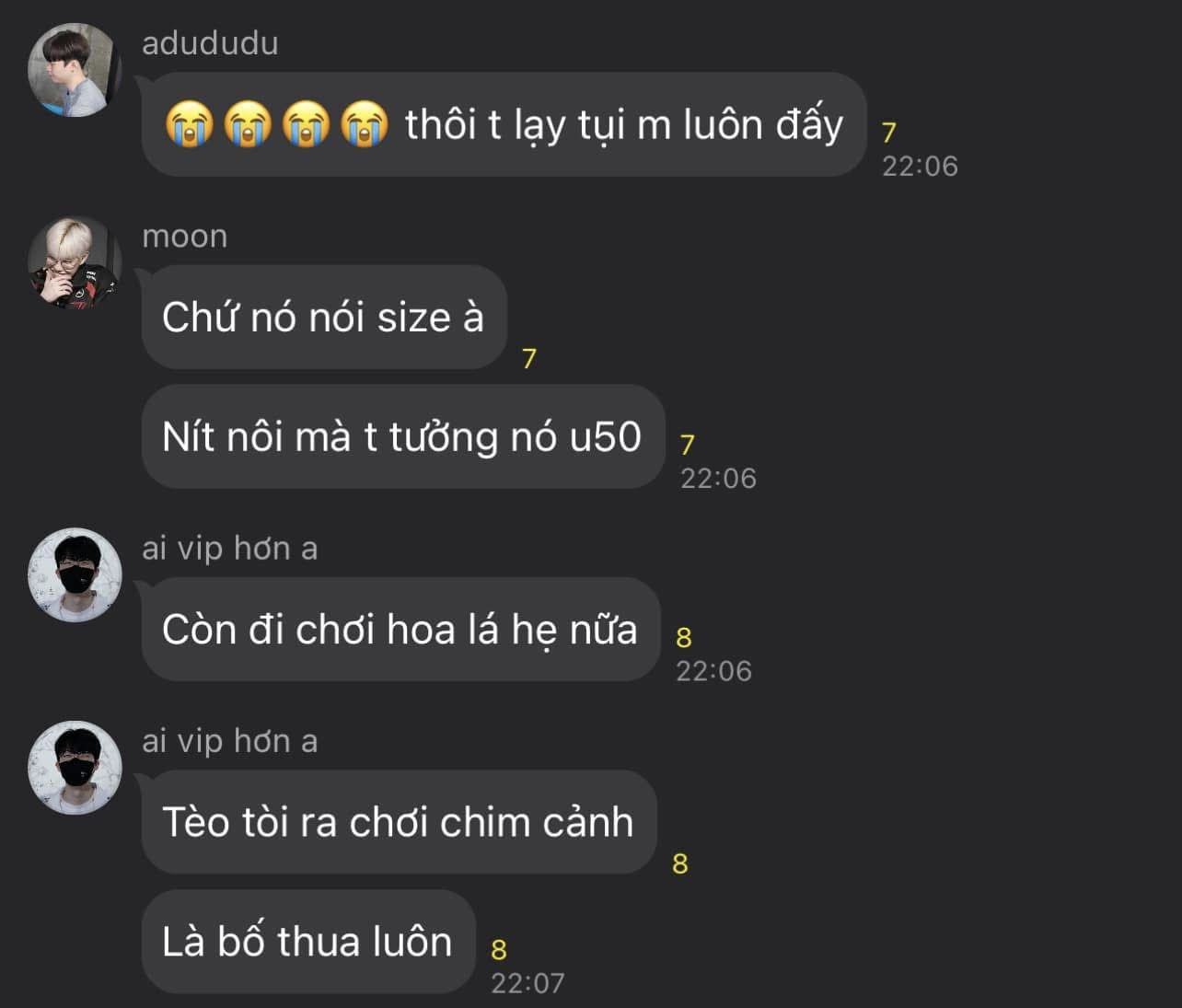Tap the crying emojis in adududu's message
Viewport: 1182px width, 1008px height.
[276, 124]
